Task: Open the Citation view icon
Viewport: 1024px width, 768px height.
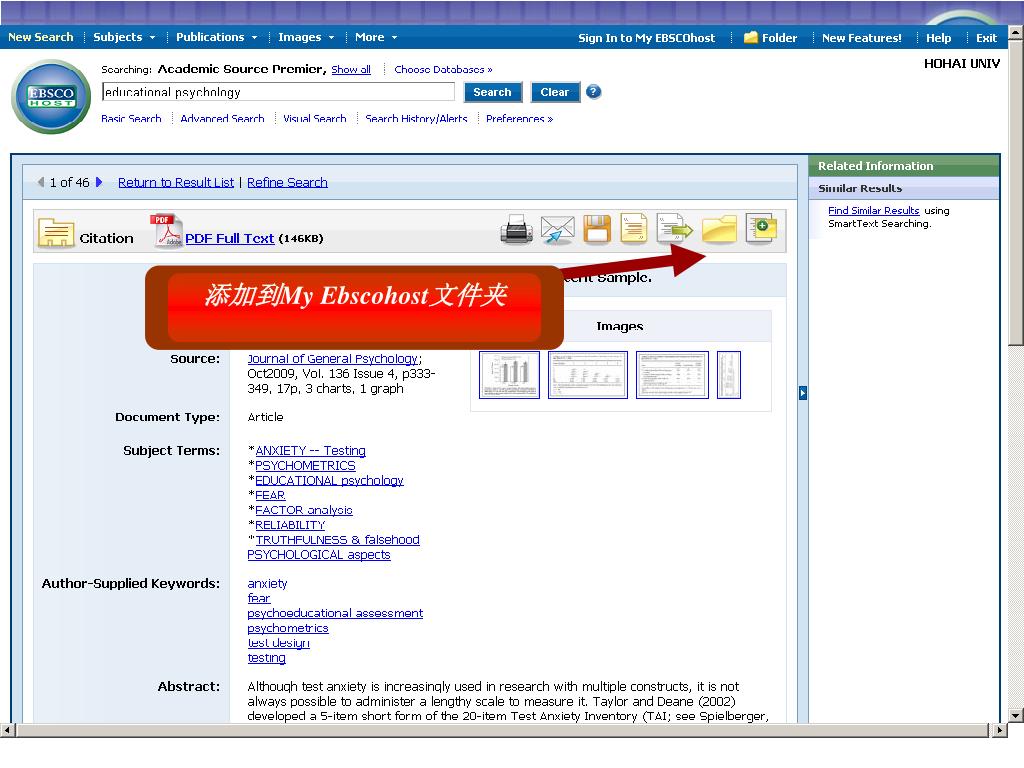Action: click(56, 232)
